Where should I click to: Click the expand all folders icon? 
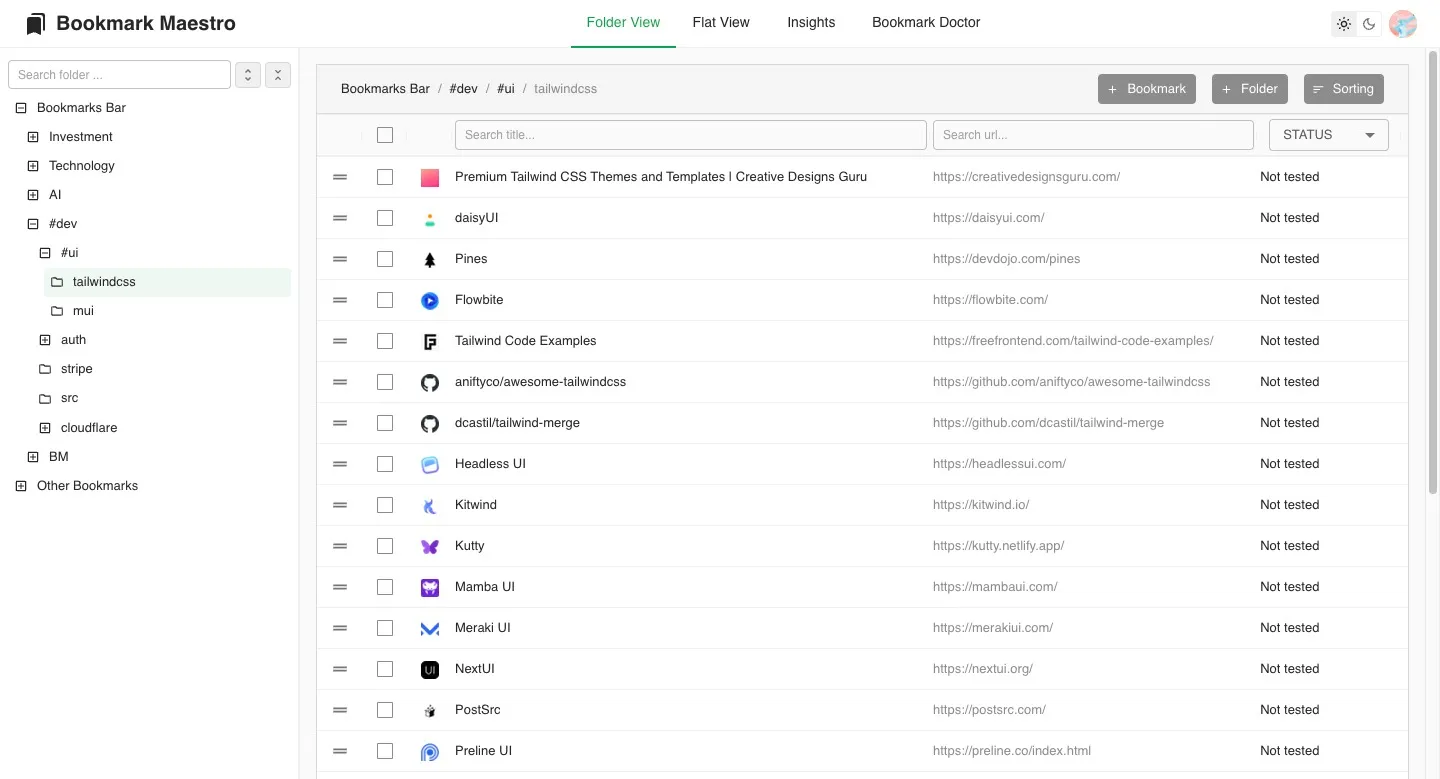tap(248, 75)
